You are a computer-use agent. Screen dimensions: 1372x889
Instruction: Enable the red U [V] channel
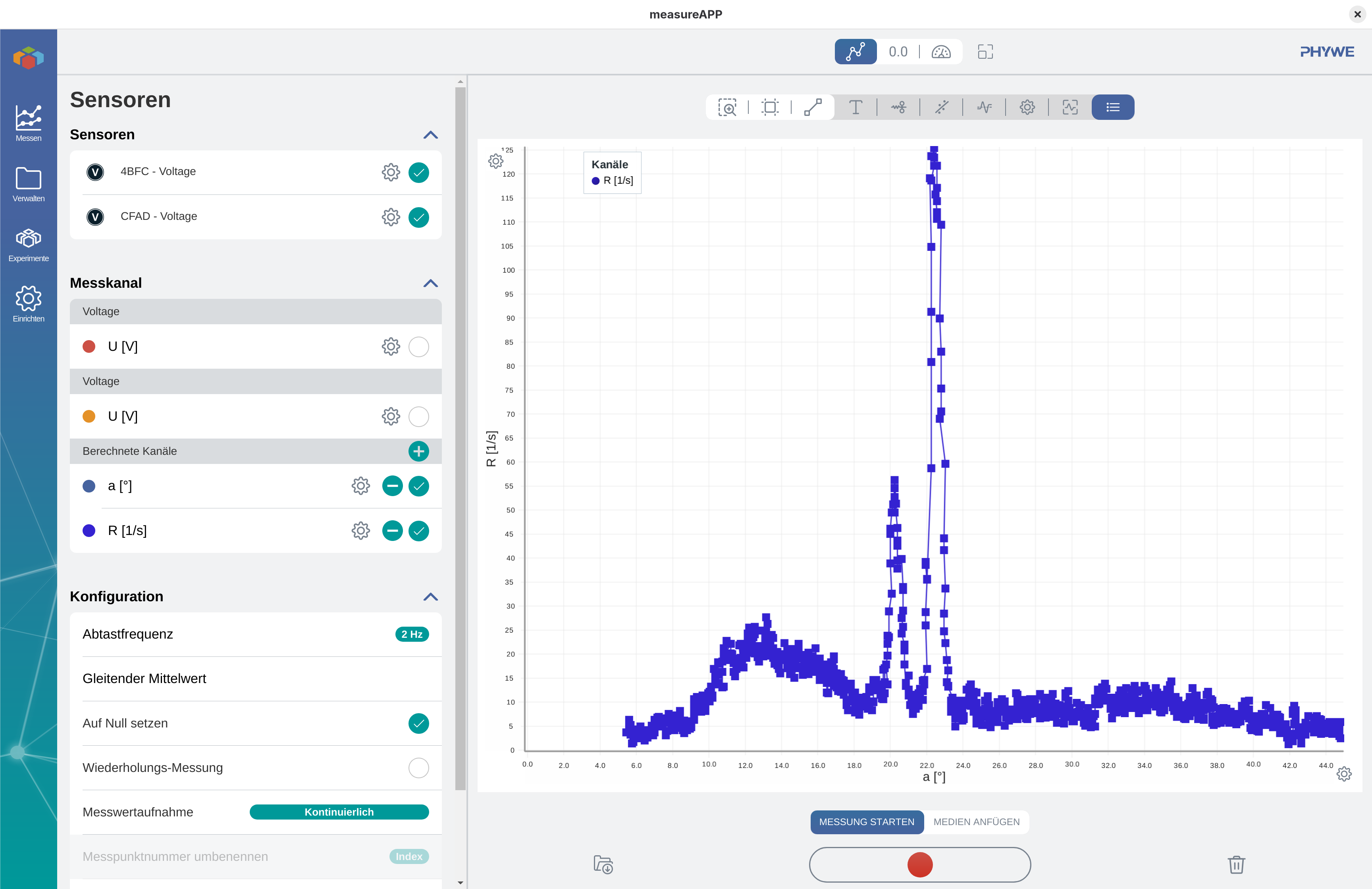(418, 347)
